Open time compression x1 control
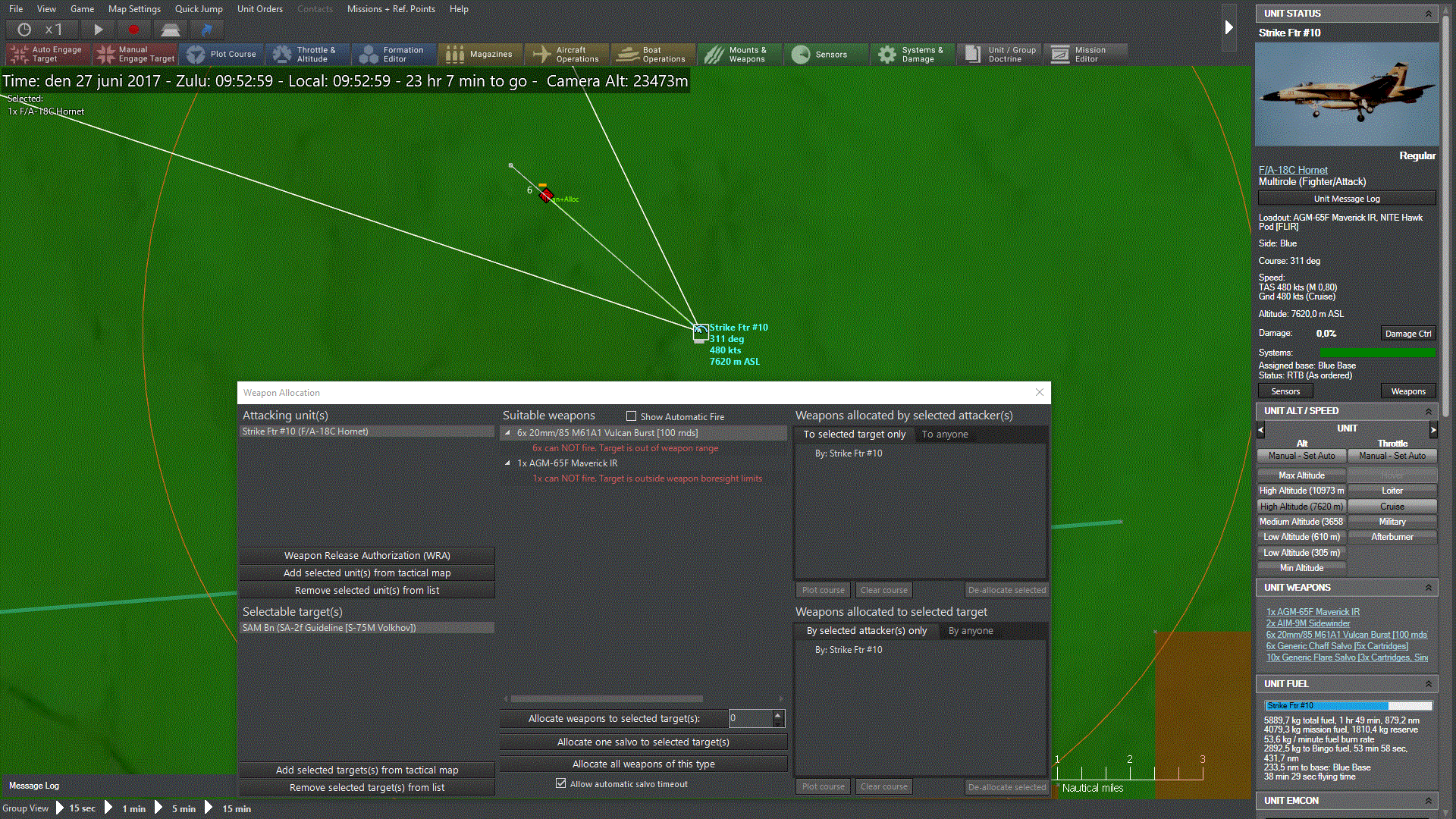The image size is (1456, 819). tap(42, 30)
